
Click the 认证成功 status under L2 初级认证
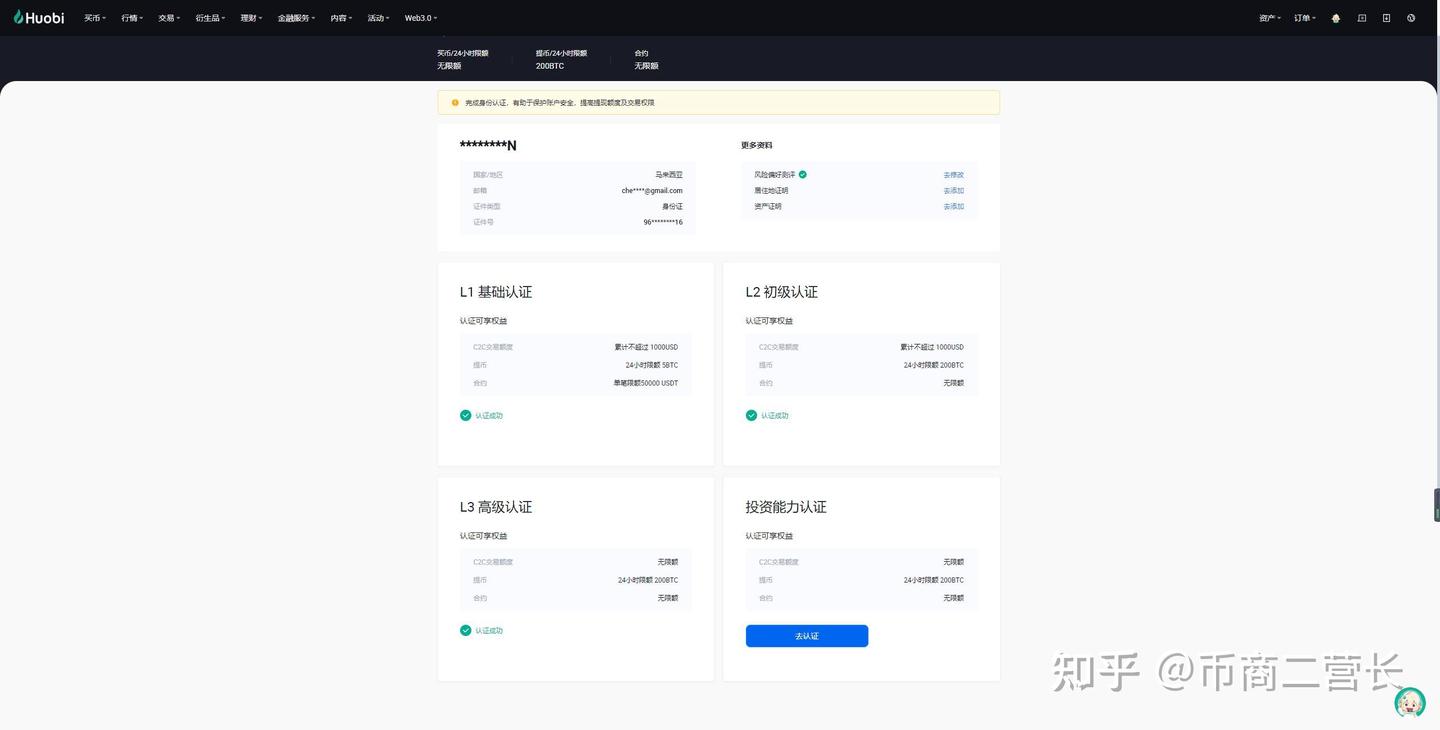point(775,416)
